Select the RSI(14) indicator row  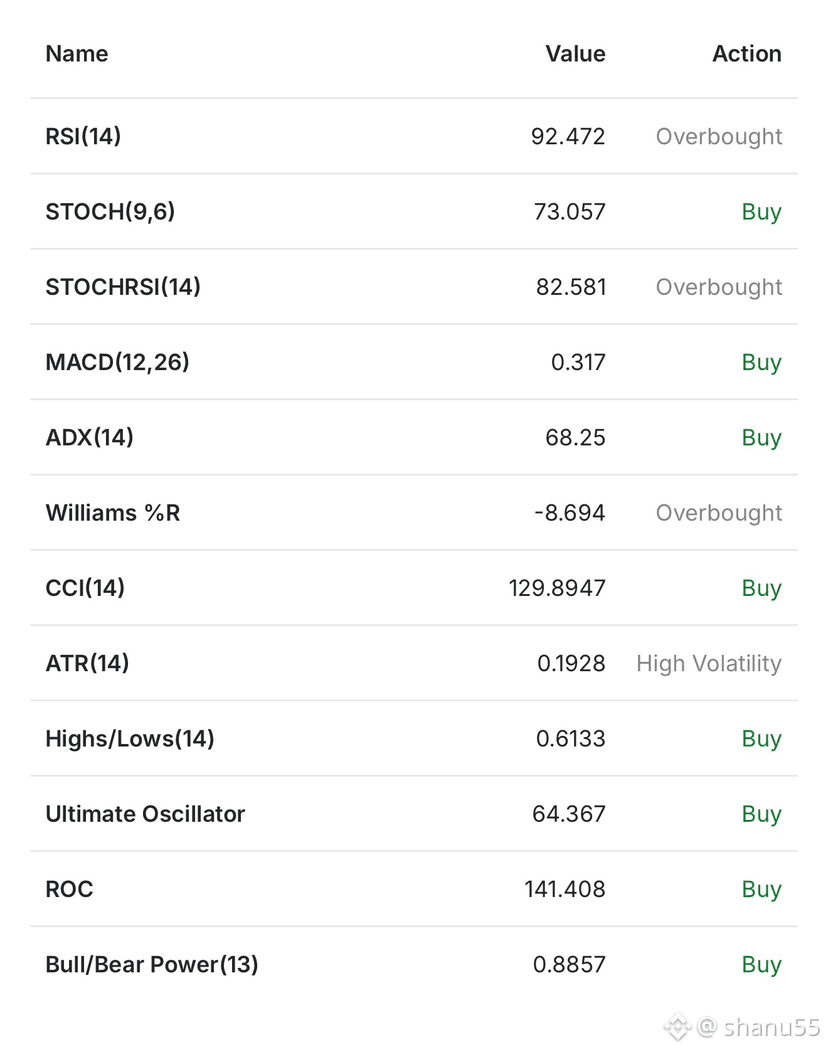pyautogui.click(x=414, y=136)
